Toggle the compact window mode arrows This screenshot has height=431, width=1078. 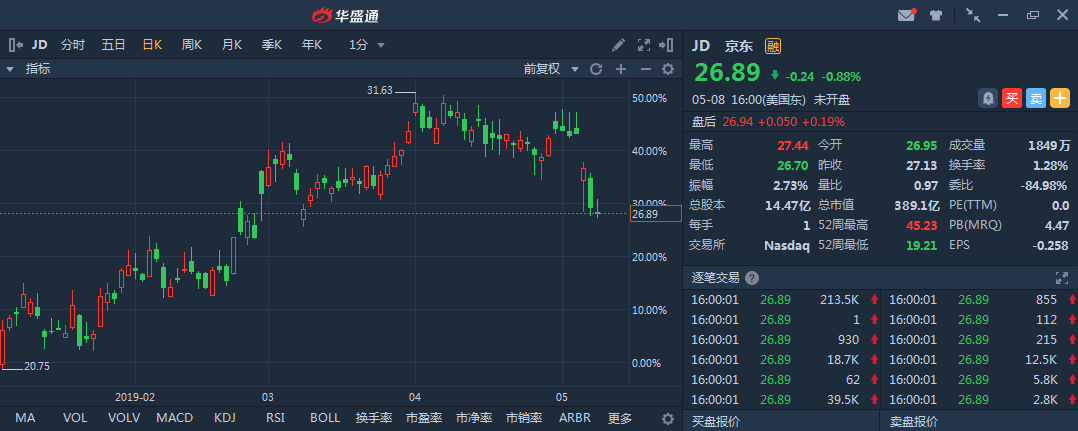[x=973, y=15]
